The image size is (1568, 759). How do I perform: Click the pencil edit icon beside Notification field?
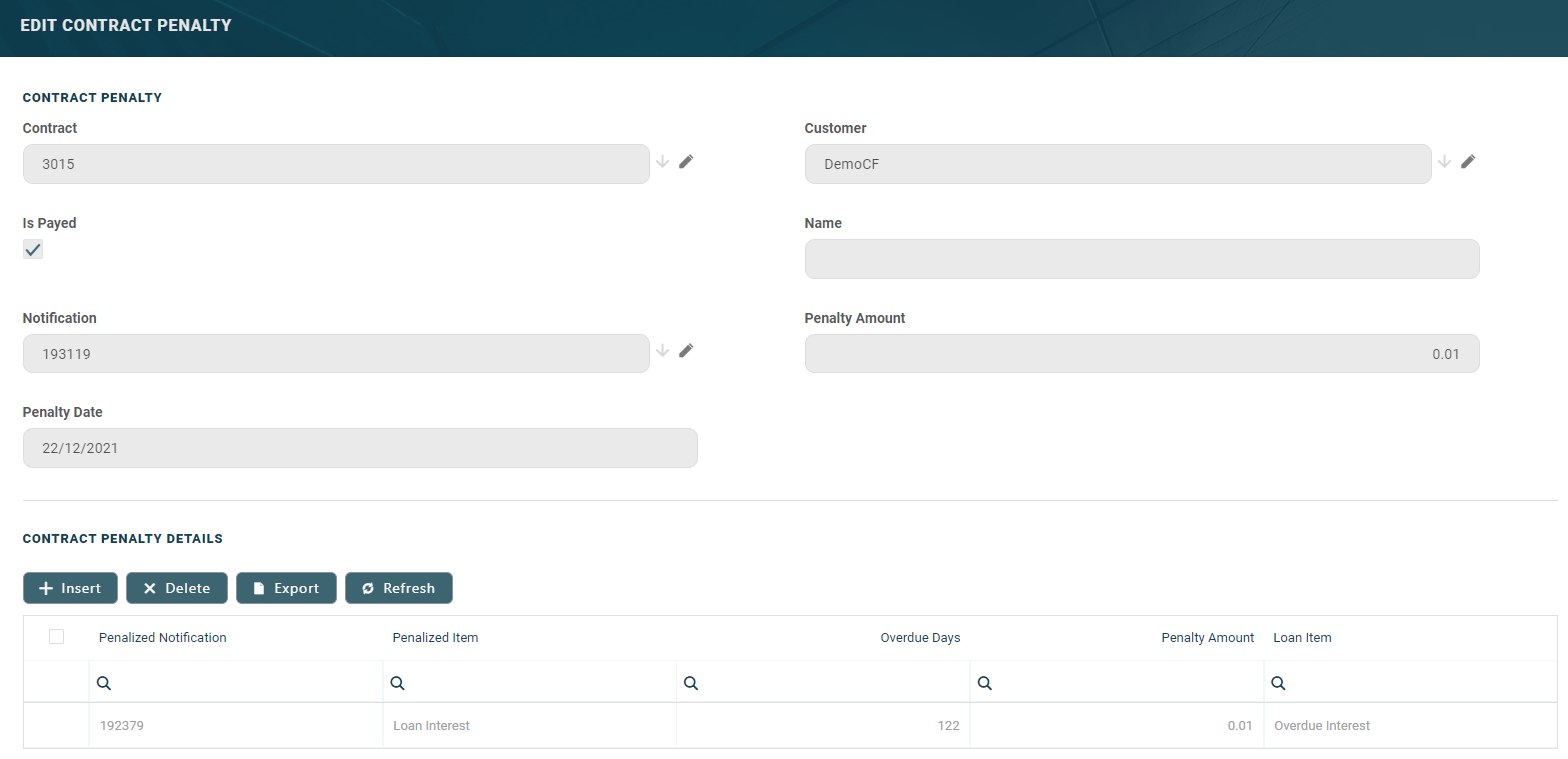click(x=686, y=350)
